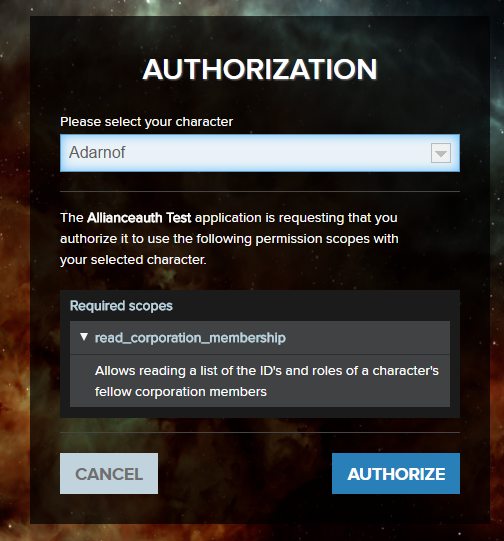This screenshot has width=504, height=541.
Task: Click the Adarnof character selection field
Action: pyautogui.click(x=260, y=153)
